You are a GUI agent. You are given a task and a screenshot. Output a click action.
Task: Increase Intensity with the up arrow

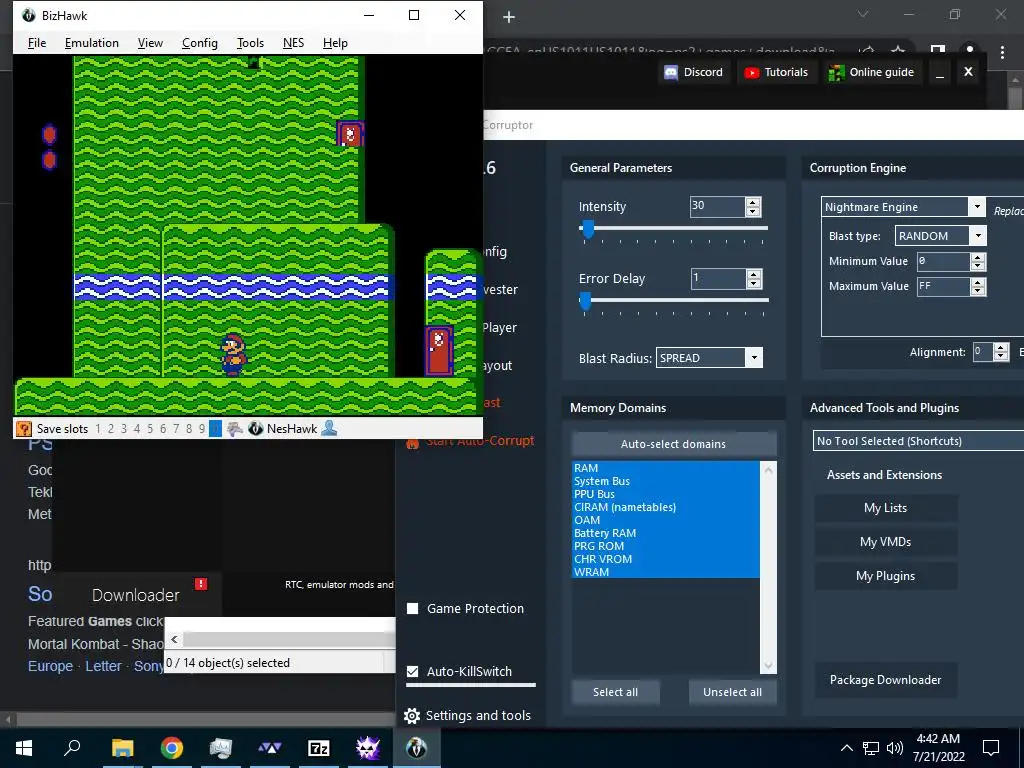[x=753, y=202]
